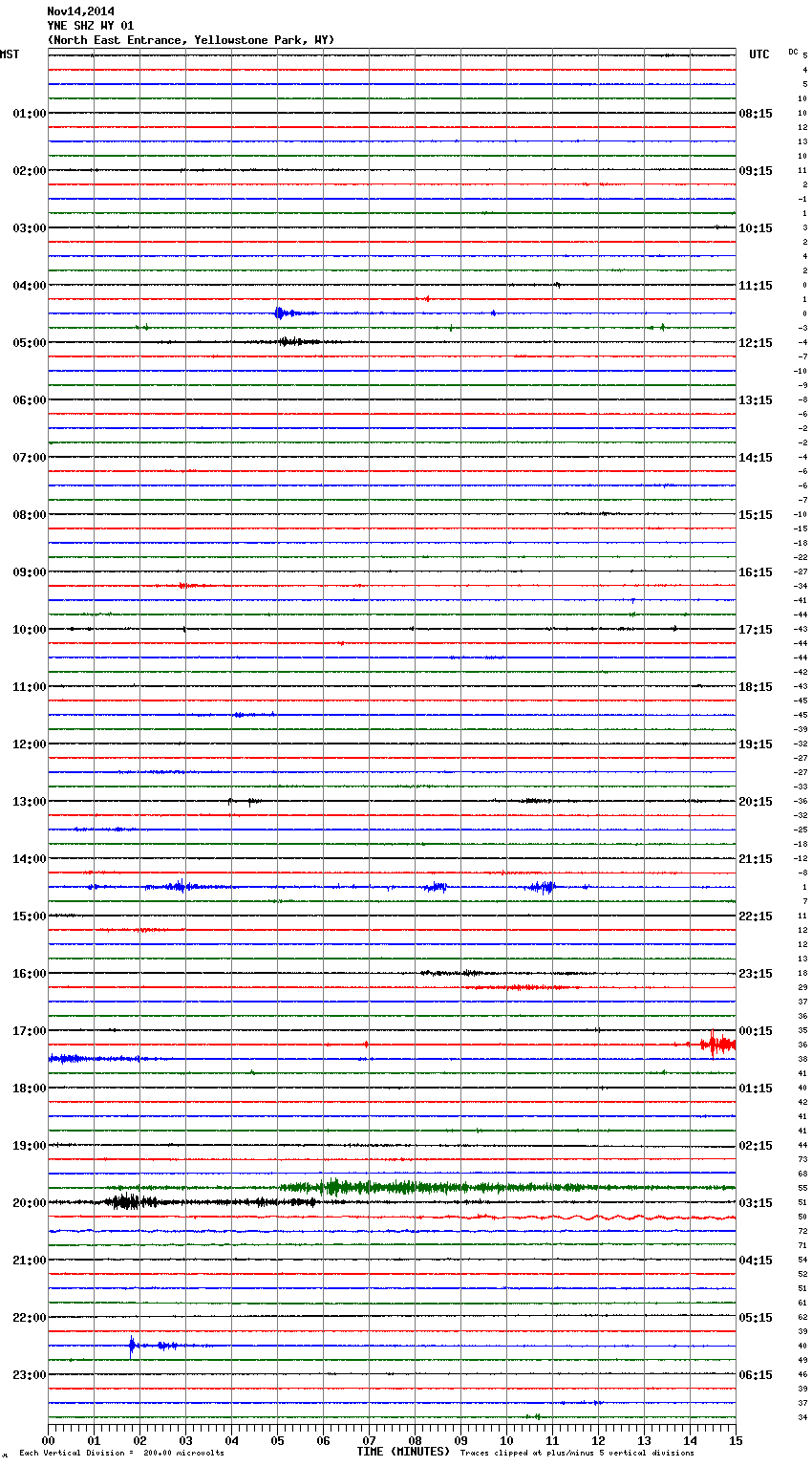Select the station code YNE SHZ WY 01
Viewport: 812px width, 1466px height.
pyautogui.click(x=90, y=26)
